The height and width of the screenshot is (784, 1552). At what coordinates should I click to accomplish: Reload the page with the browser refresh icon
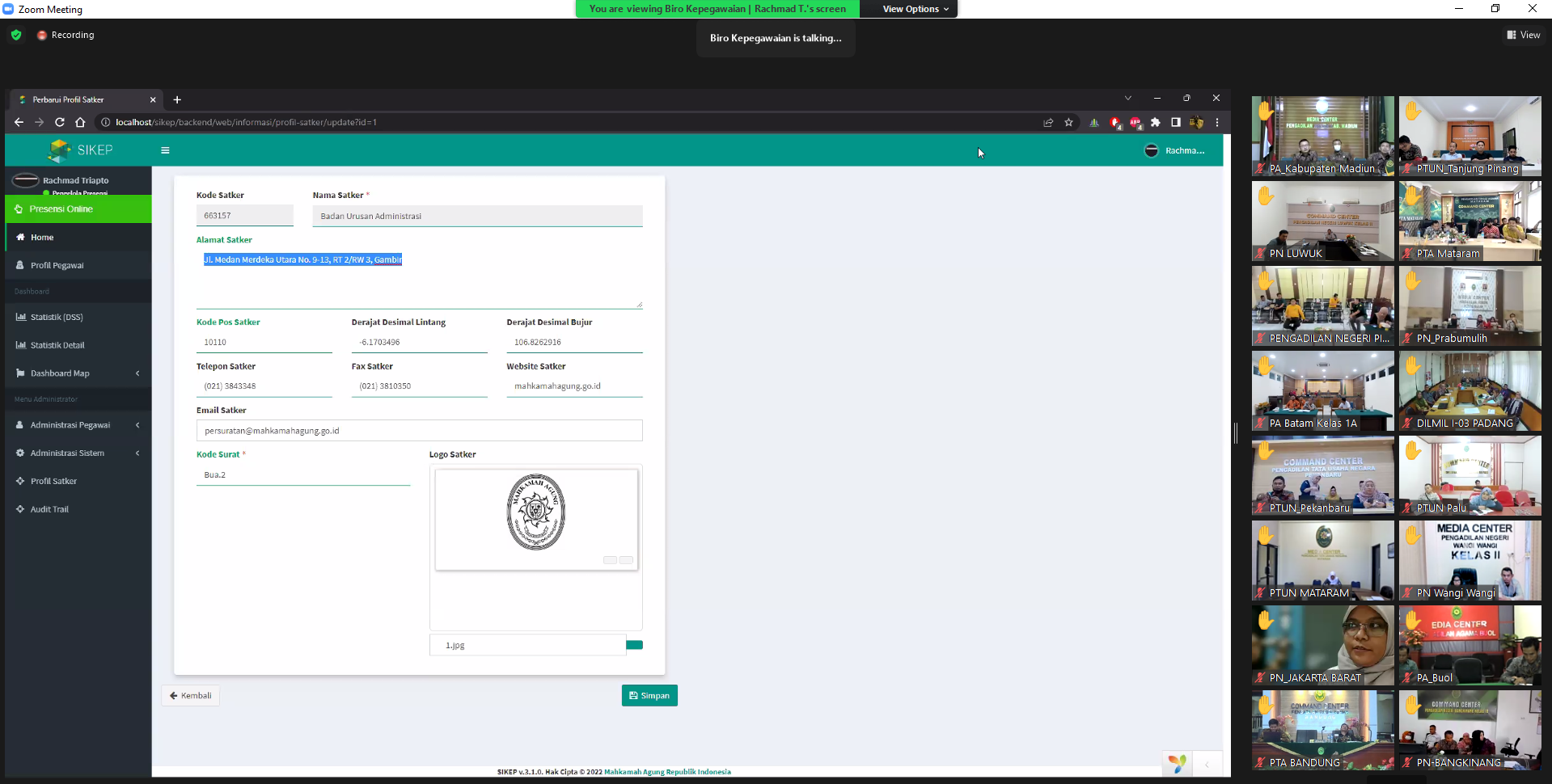point(59,122)
